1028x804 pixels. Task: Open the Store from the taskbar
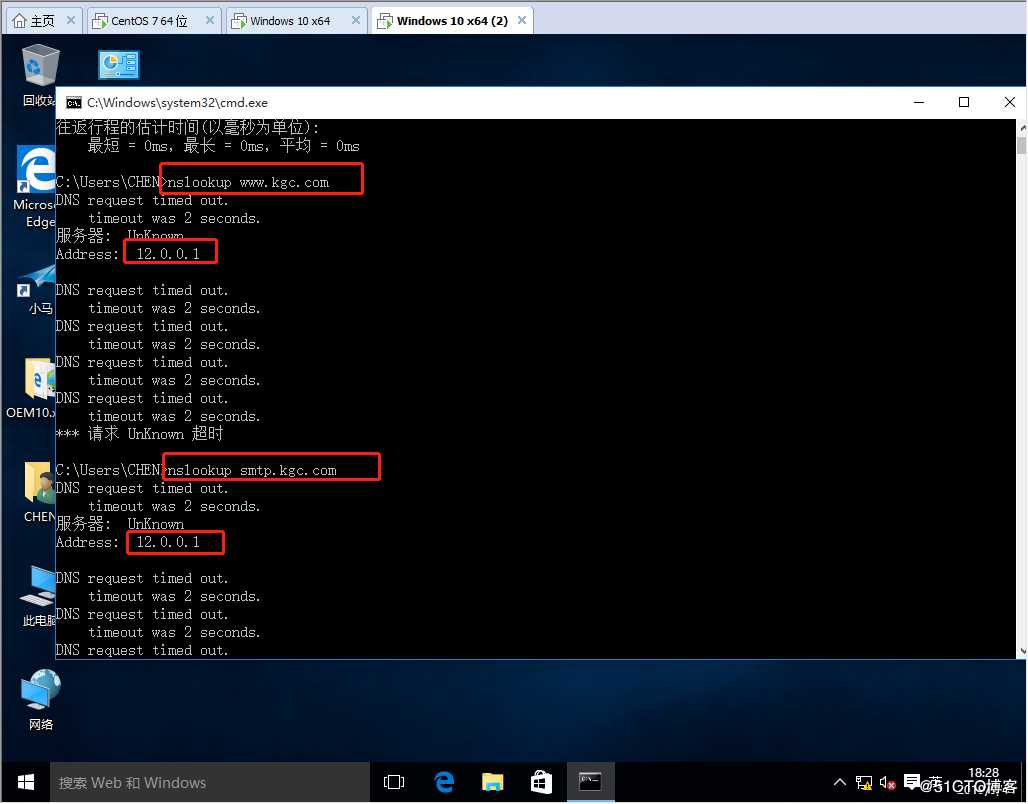541,782
